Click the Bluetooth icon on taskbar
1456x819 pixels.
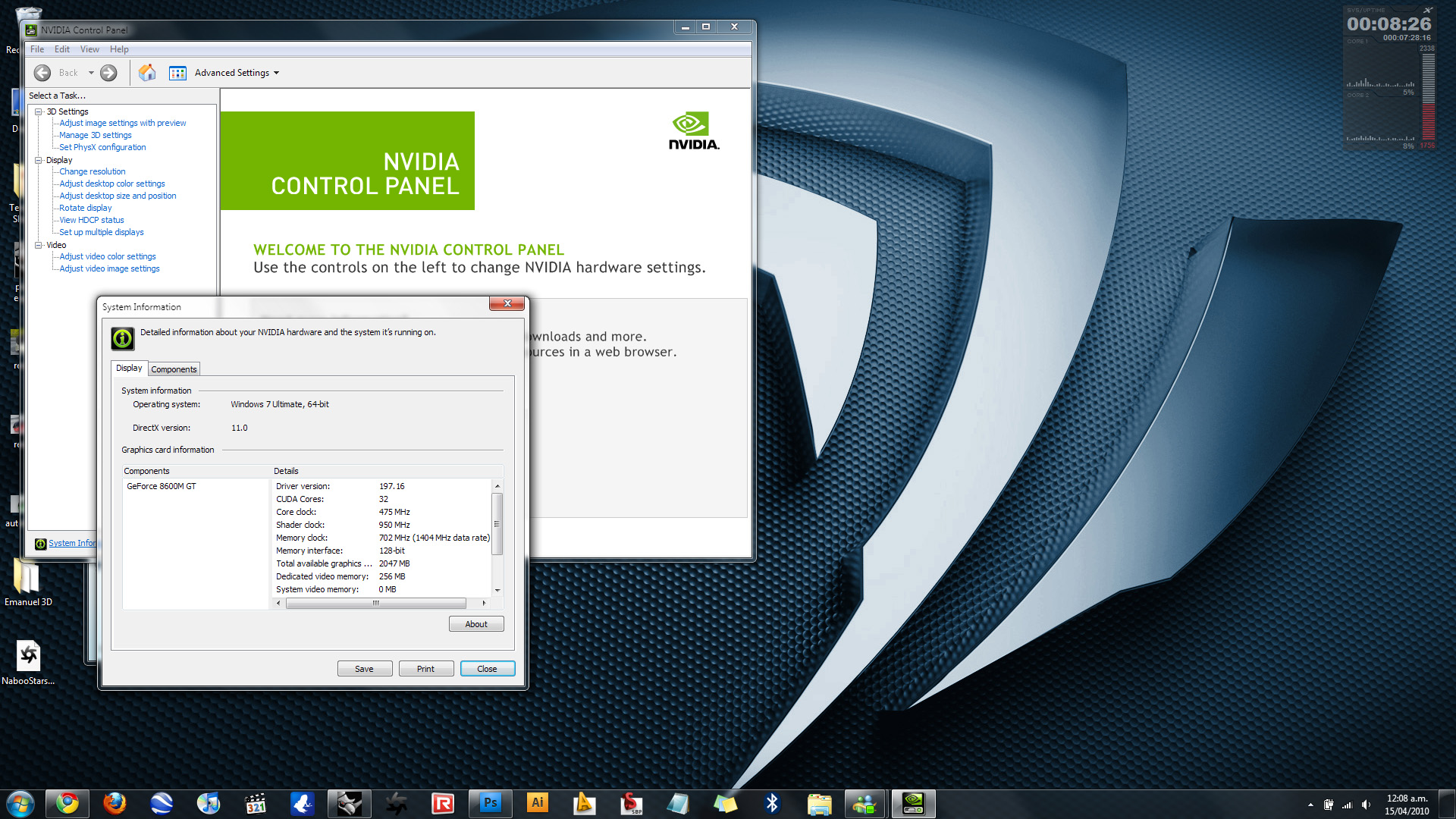coord(772,803)
